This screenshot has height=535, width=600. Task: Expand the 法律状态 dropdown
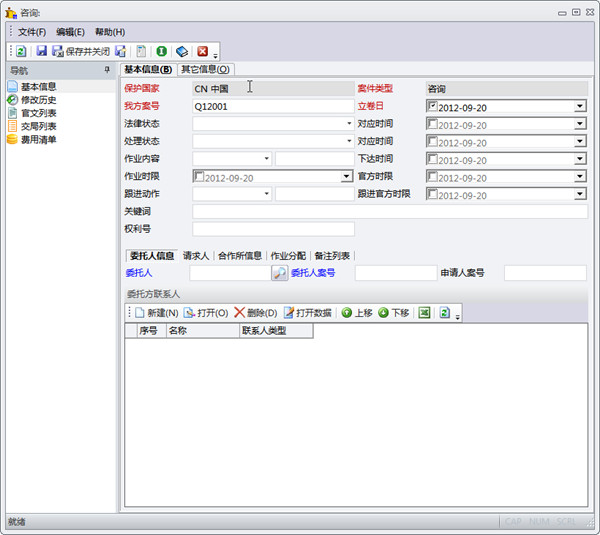(x=349, y=123)
